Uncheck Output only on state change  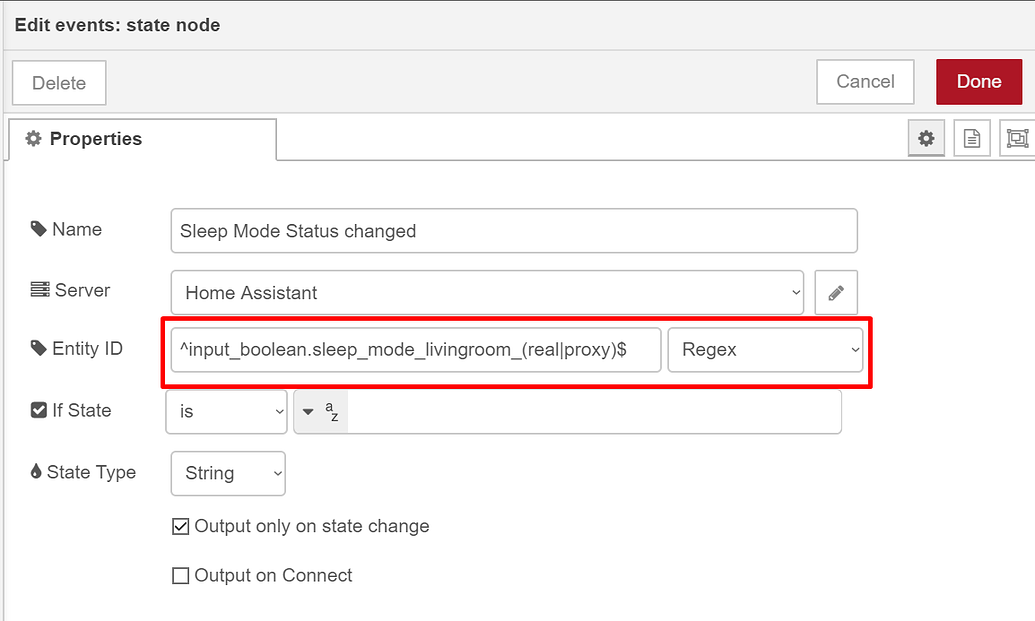click(180, 526)
